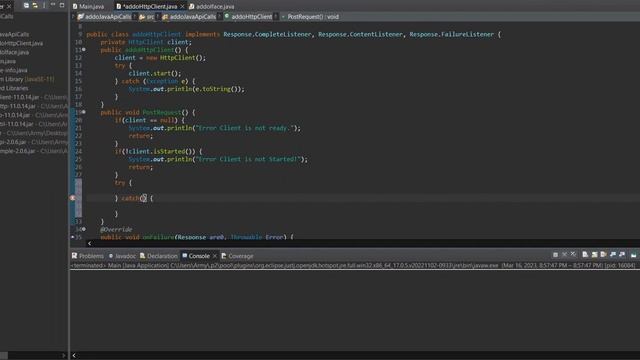Collapse the onFailure fold at line 34
This screenshot has height=360, width=640.
(84, 229)
